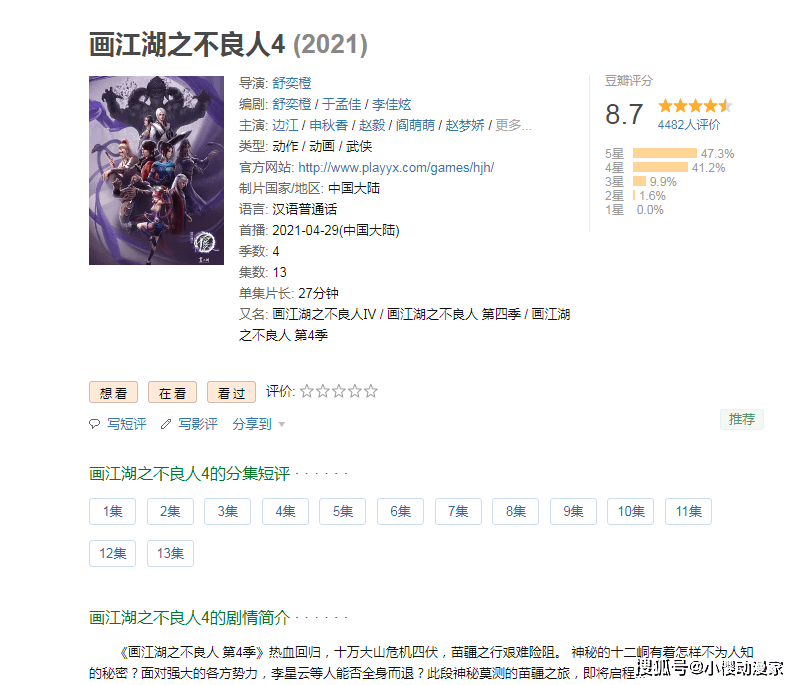The height and width of the screenshot is (685, 800).
Task: Mark as 看过
Action: coord(231,392)
